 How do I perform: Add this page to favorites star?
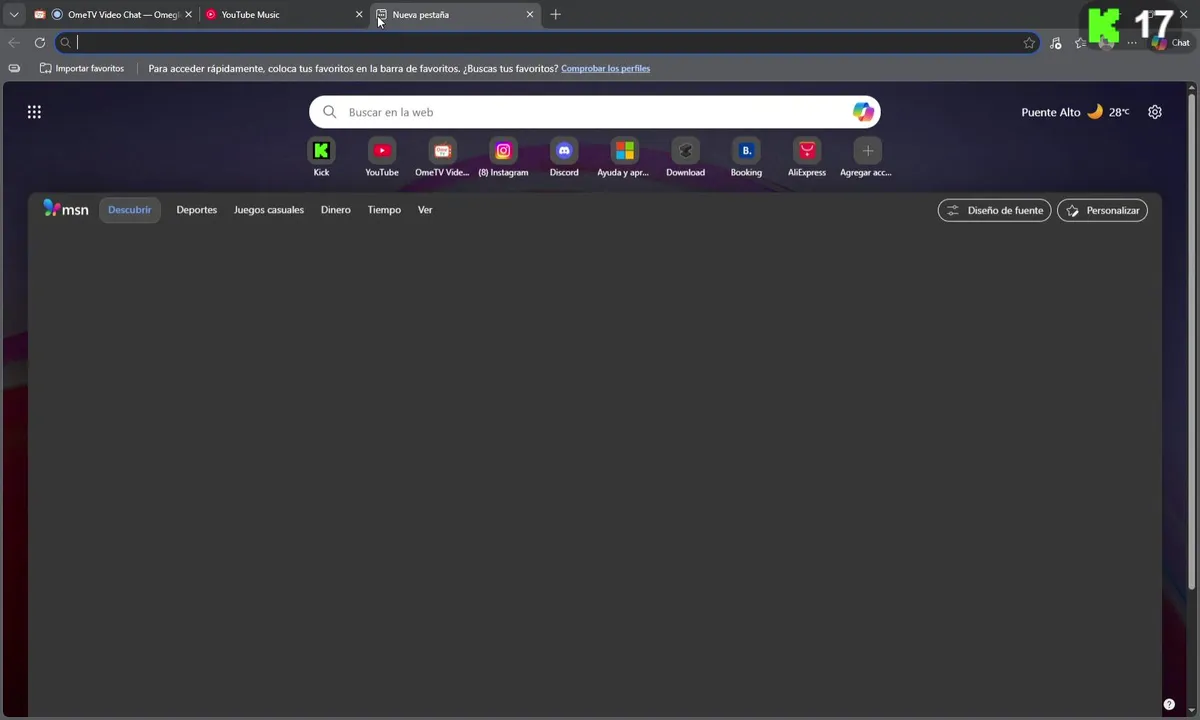coord(1029,42)
